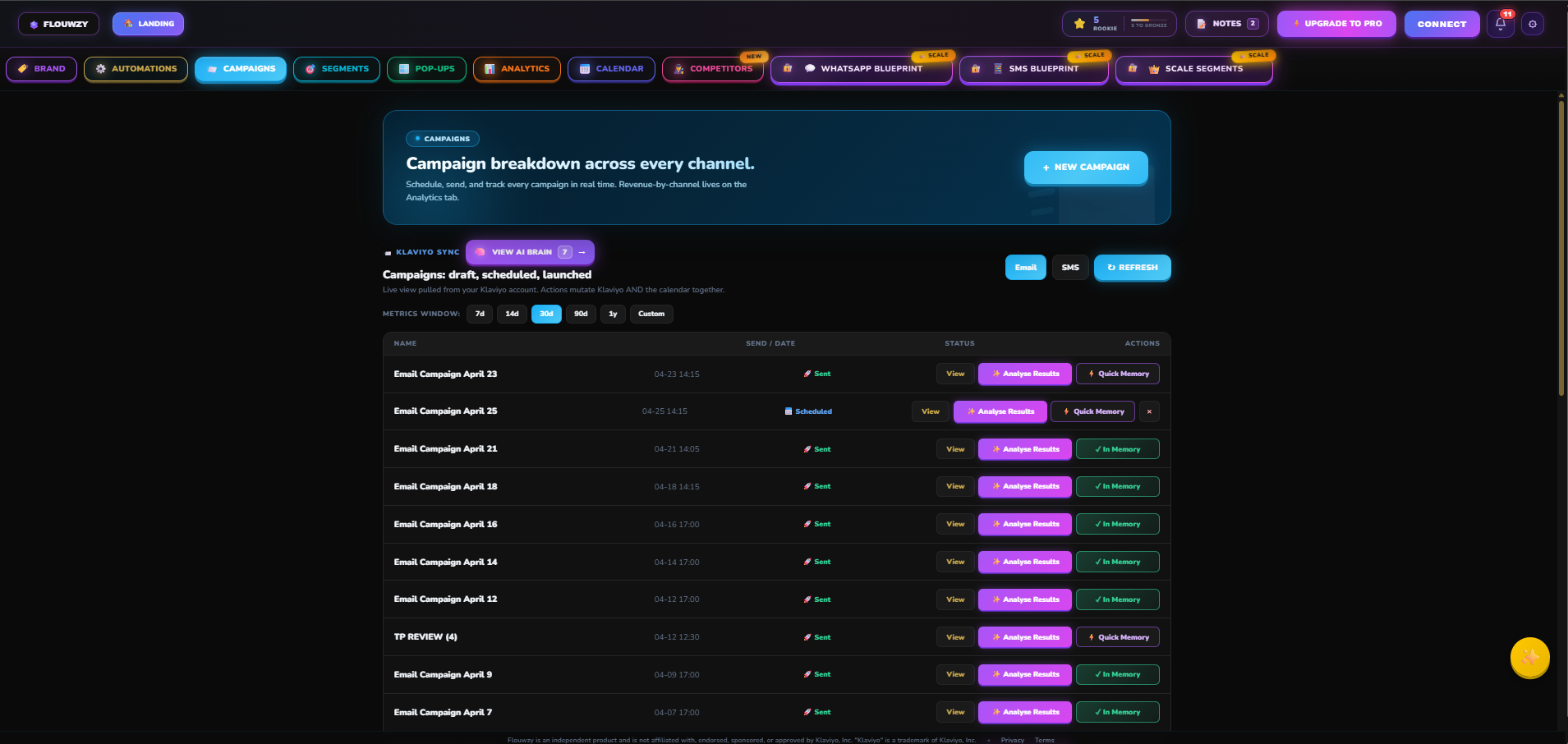Open the settings gear icon
Image resolution: width=1568 pixels, height=744 pixels.
(x=1533, y=24)
